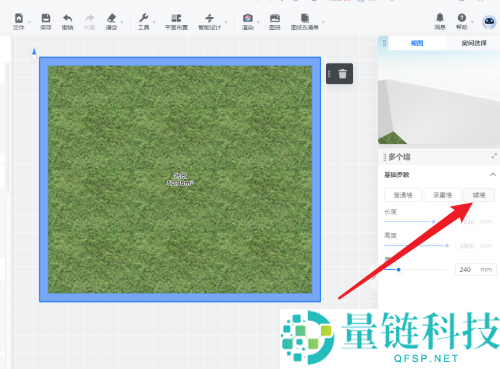Viewport: 500px width, 369px height.
Task: Open the 图册 (Album) picture icon
Action: [x=275, y=18]
